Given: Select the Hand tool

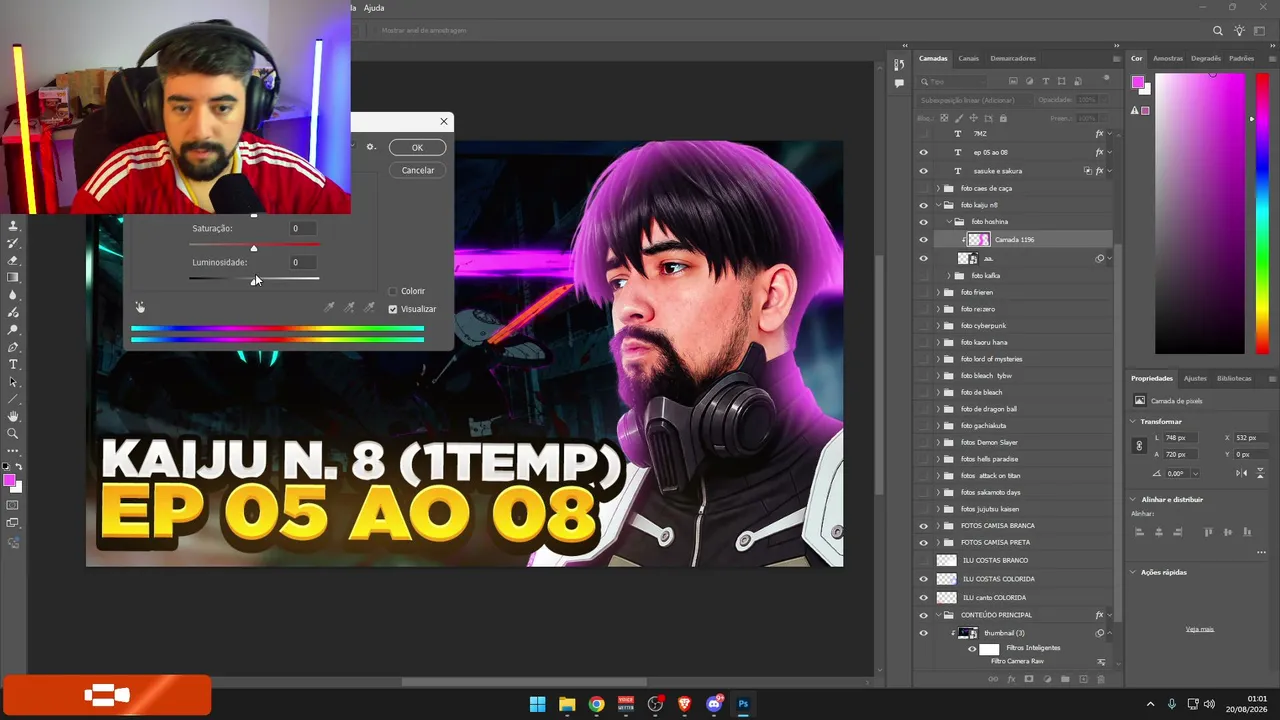Looking at the screenshot, I should coord(13,416).
